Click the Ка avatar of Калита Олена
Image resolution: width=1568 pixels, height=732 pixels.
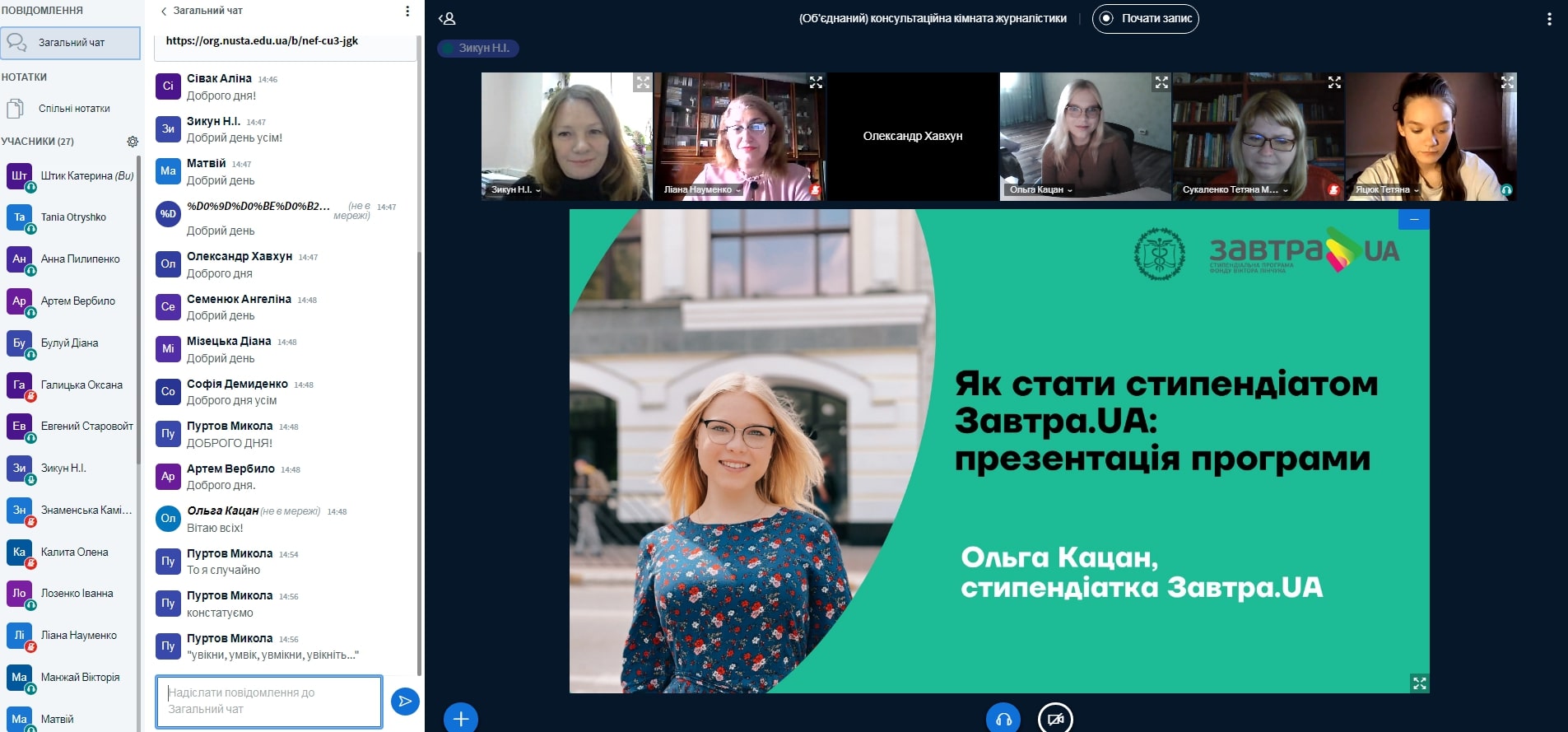pyautogui.click(x=19, y=552)
